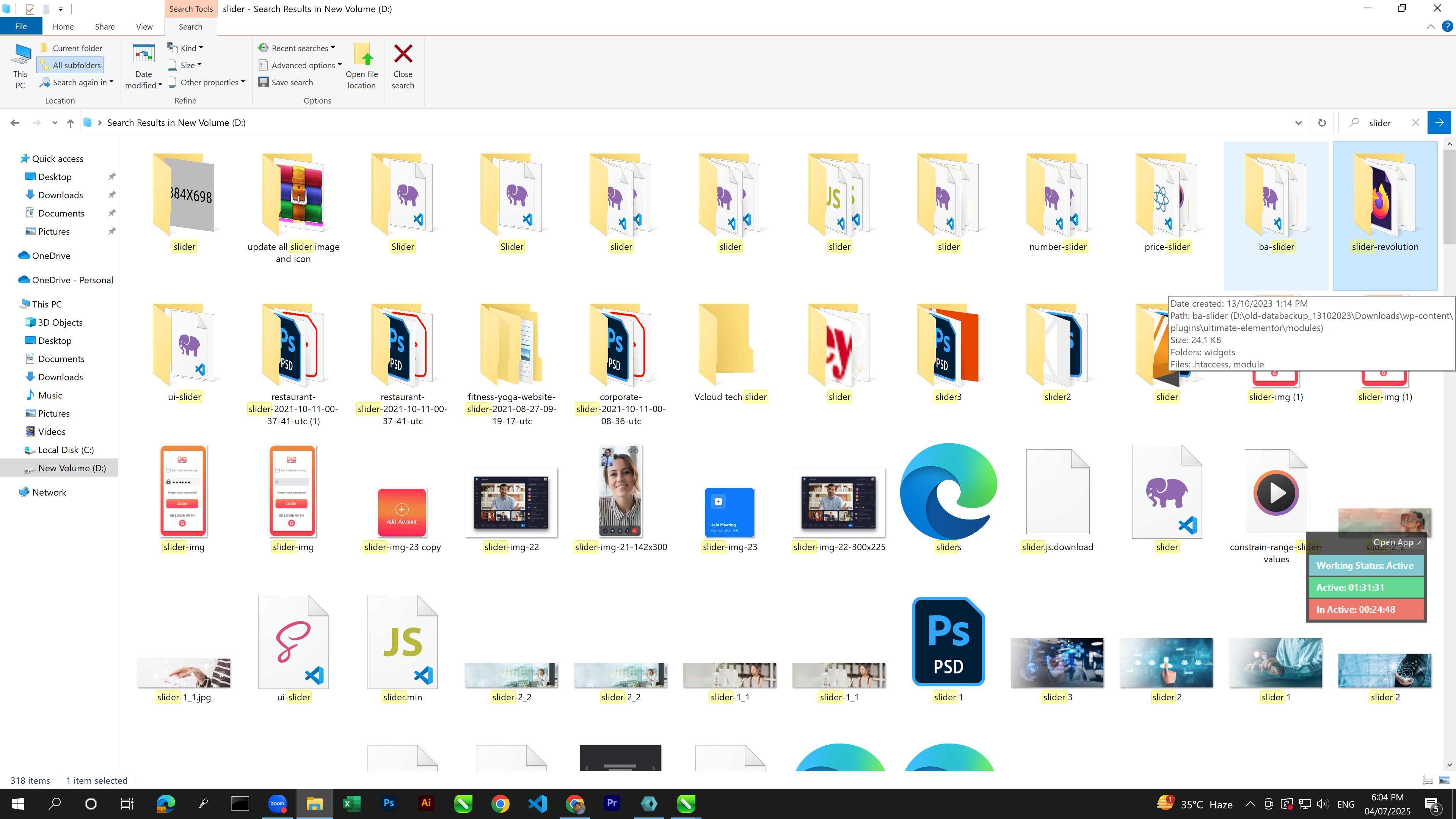Open Recent searches dropdown
This screenshot has height=819, width=1456.
297,48
